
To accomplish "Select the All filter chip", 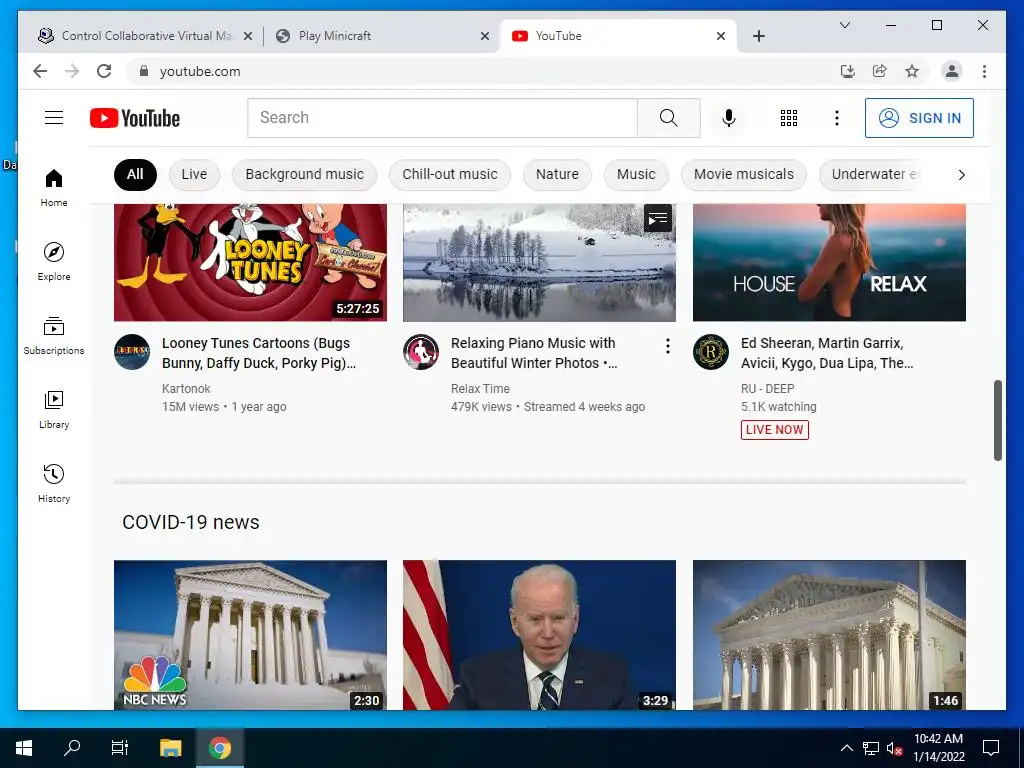I will point(135,174).
